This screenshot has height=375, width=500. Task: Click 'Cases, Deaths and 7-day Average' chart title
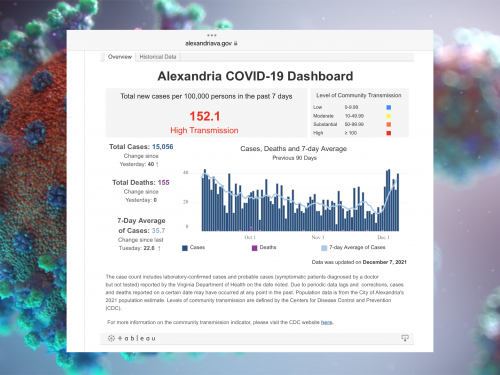pyautogui.click(x=294, y=149)
